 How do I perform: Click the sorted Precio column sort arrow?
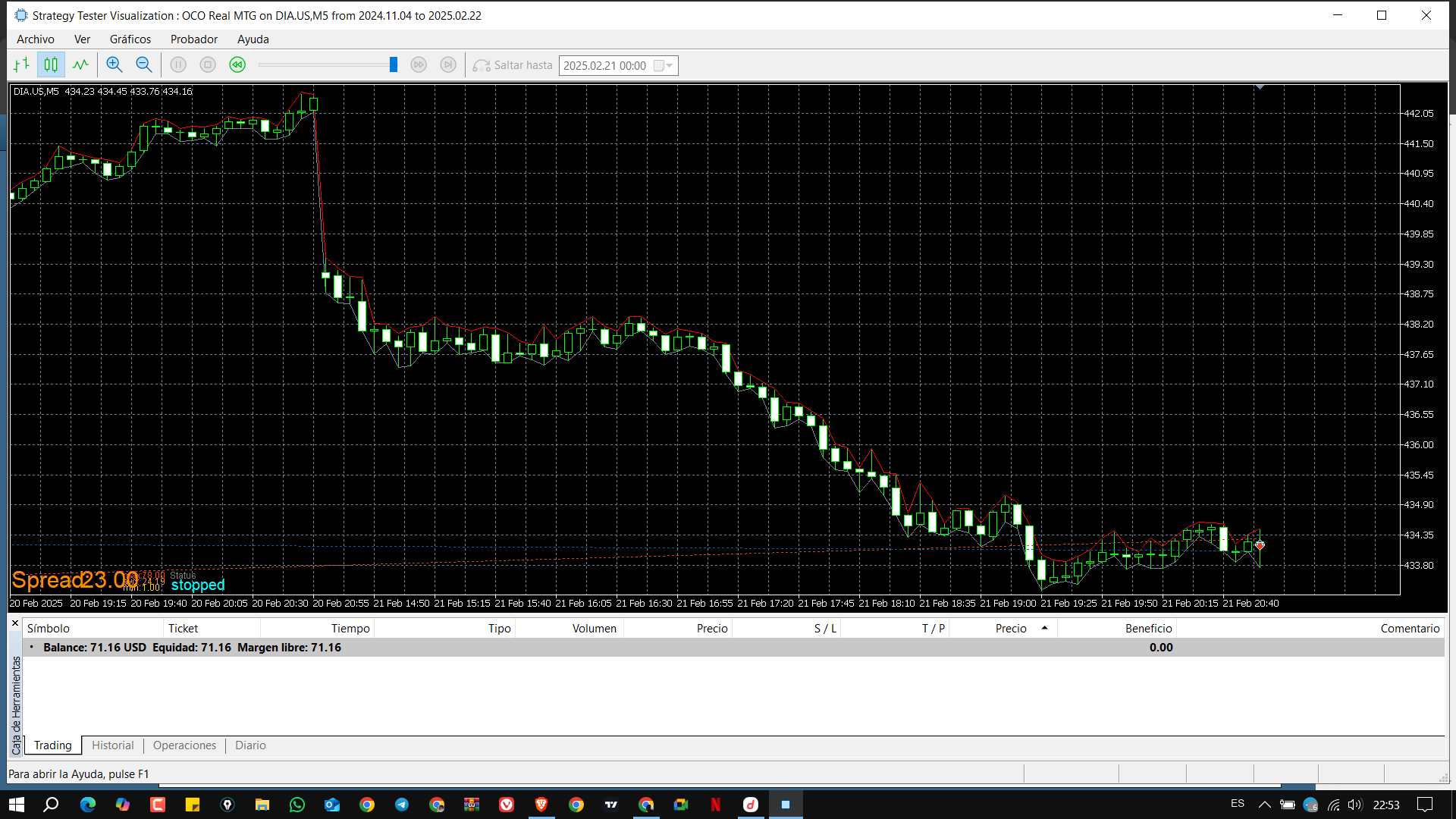pyautogui.click(x=1044, y=628)
